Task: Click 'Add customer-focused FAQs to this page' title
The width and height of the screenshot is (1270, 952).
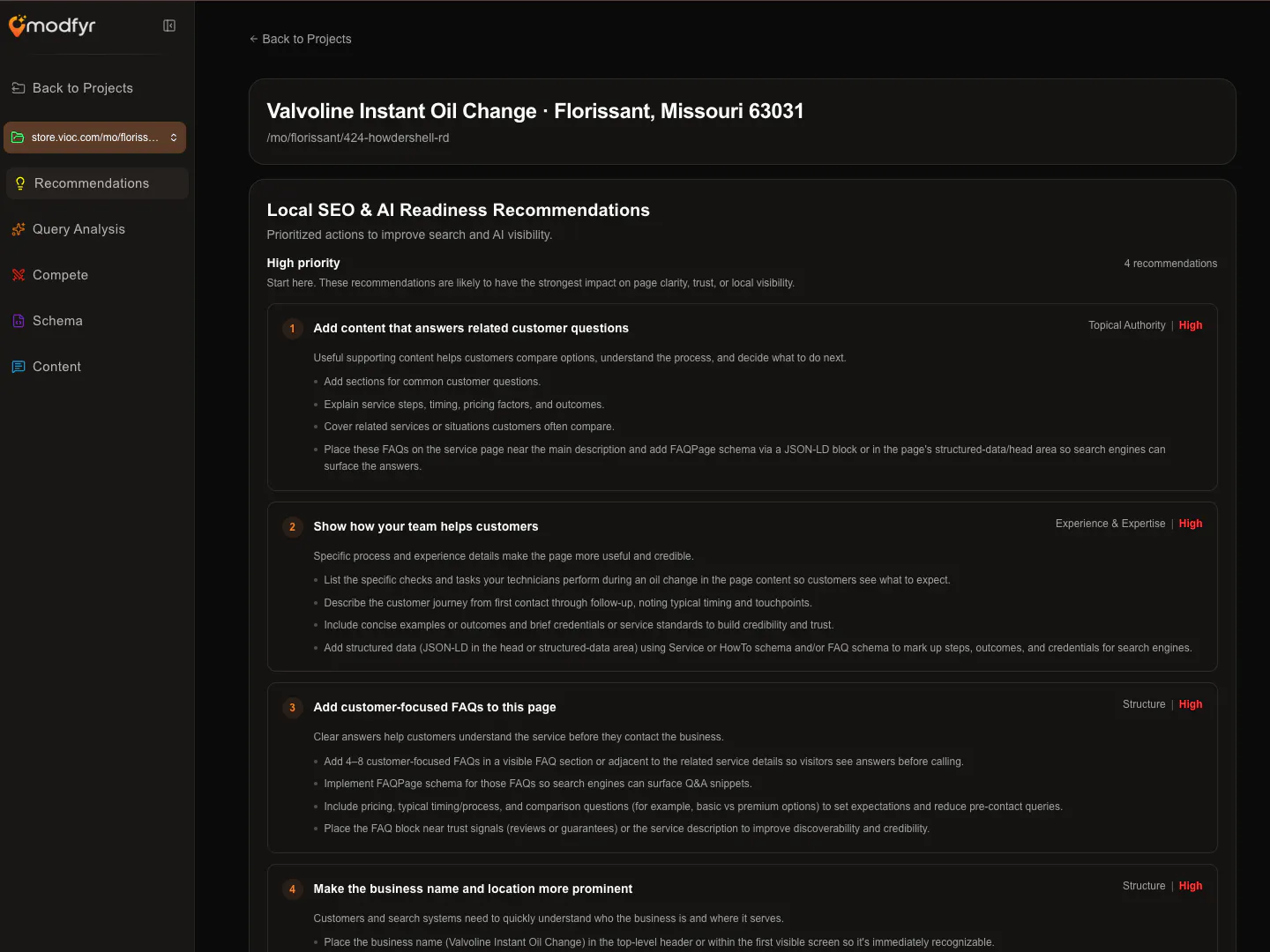Action: (x=435, y=707)
